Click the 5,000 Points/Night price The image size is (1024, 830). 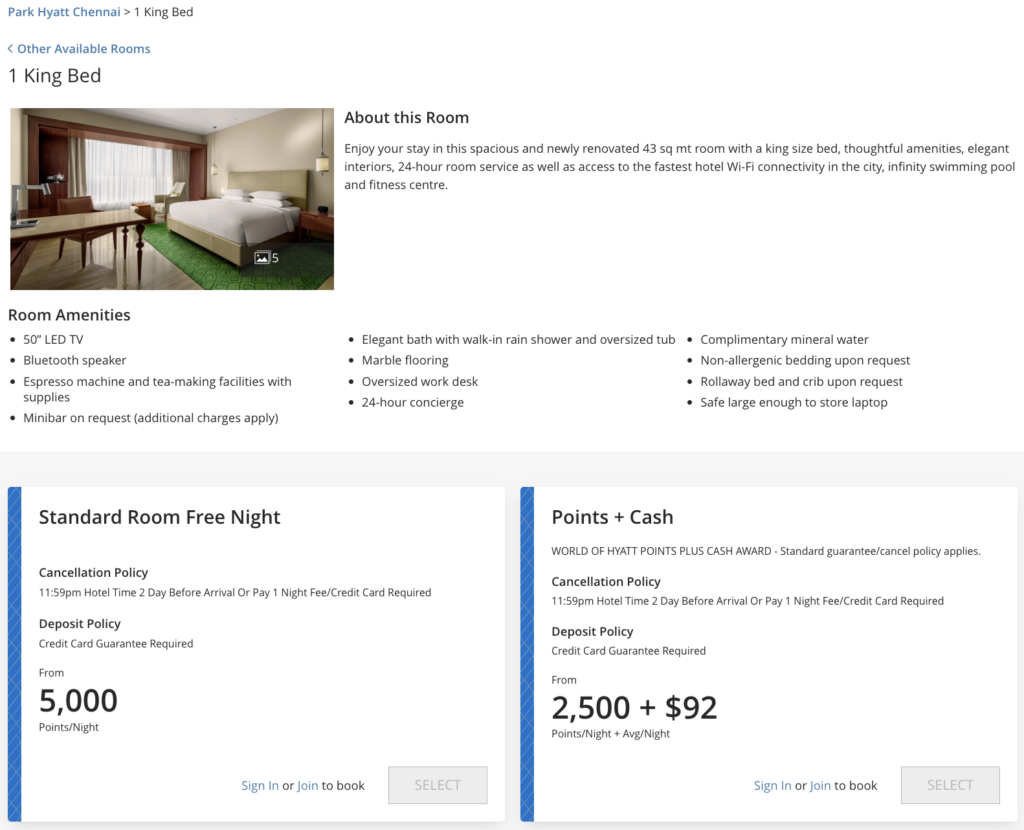tap(78, 701)
